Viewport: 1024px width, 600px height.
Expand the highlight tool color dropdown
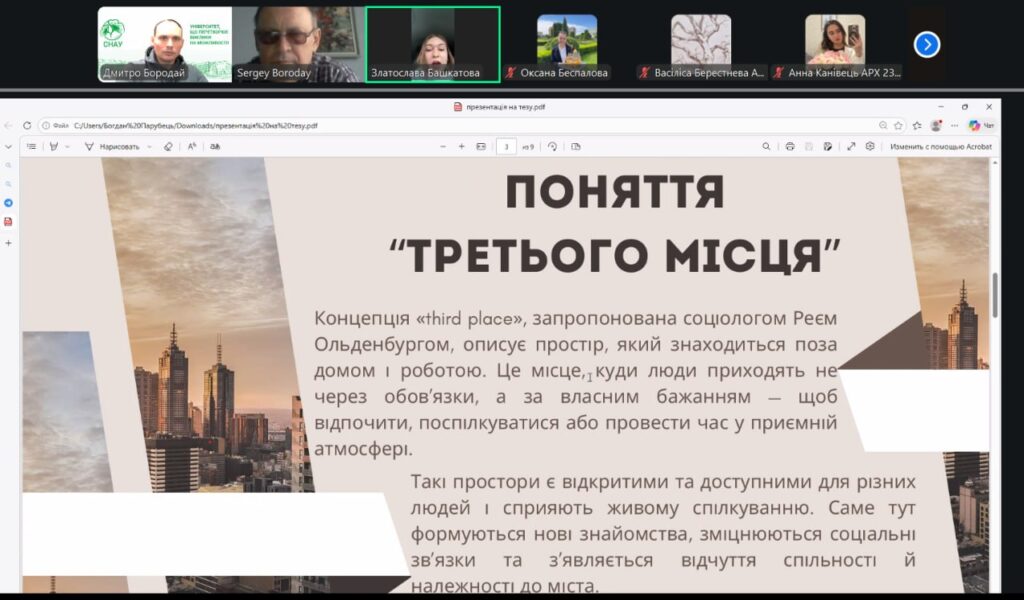(67, 146)
